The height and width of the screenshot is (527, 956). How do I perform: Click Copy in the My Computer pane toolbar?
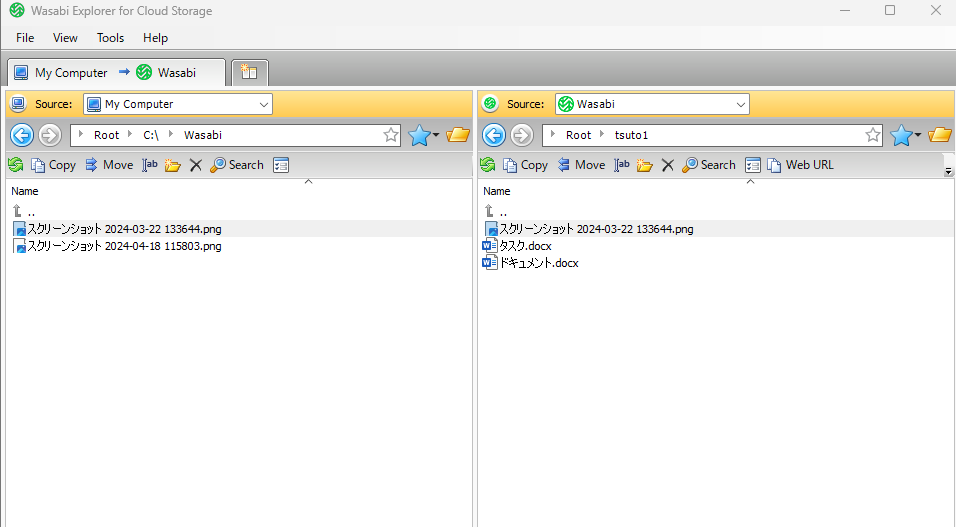coord(54,165)
